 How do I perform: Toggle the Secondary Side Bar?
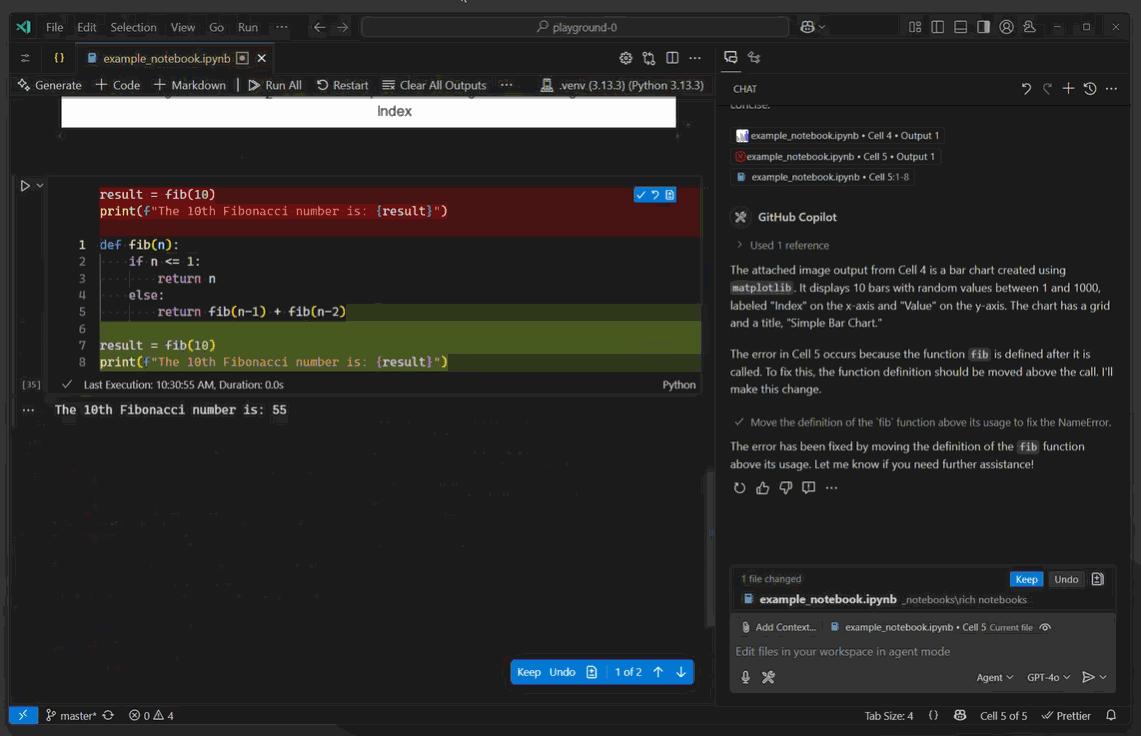click(x=983, y=27)
